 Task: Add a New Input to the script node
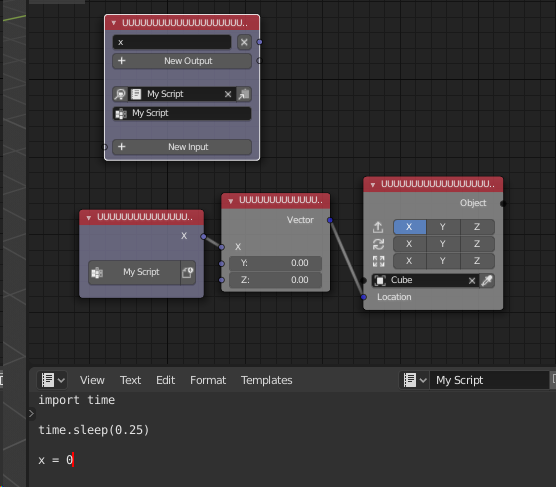(182, 147)
